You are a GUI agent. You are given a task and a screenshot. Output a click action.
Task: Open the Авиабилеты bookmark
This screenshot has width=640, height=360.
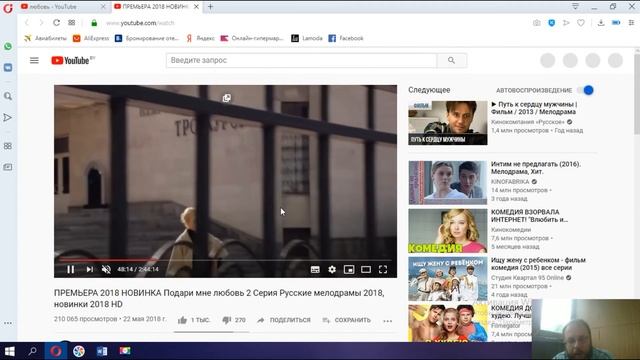[x=45, y=38]
